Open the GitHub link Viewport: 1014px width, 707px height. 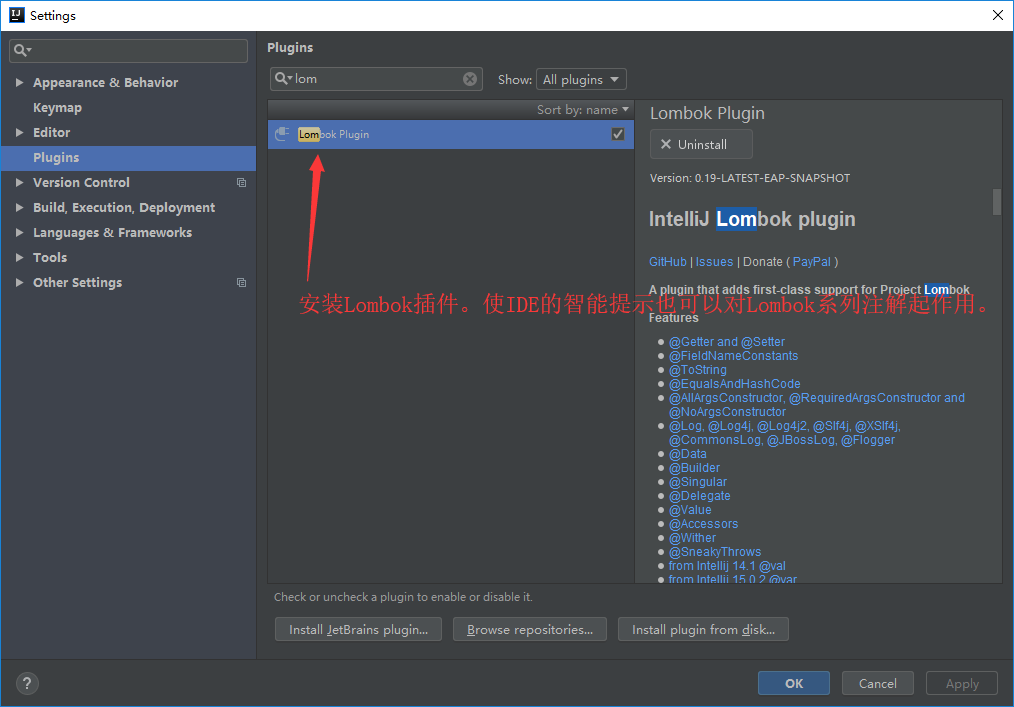(x=667, y=262)
